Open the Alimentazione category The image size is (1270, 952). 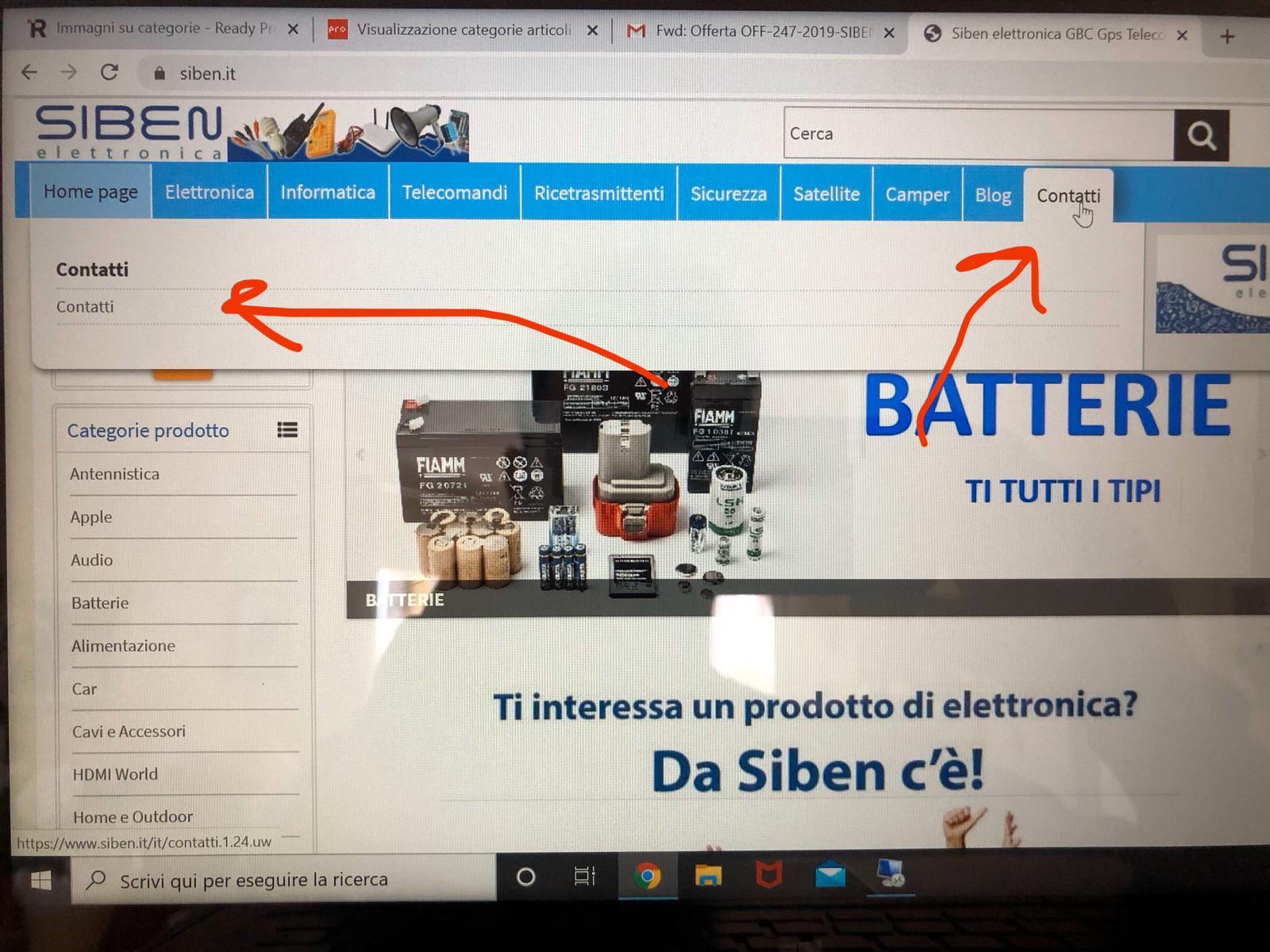coord(123,646)
